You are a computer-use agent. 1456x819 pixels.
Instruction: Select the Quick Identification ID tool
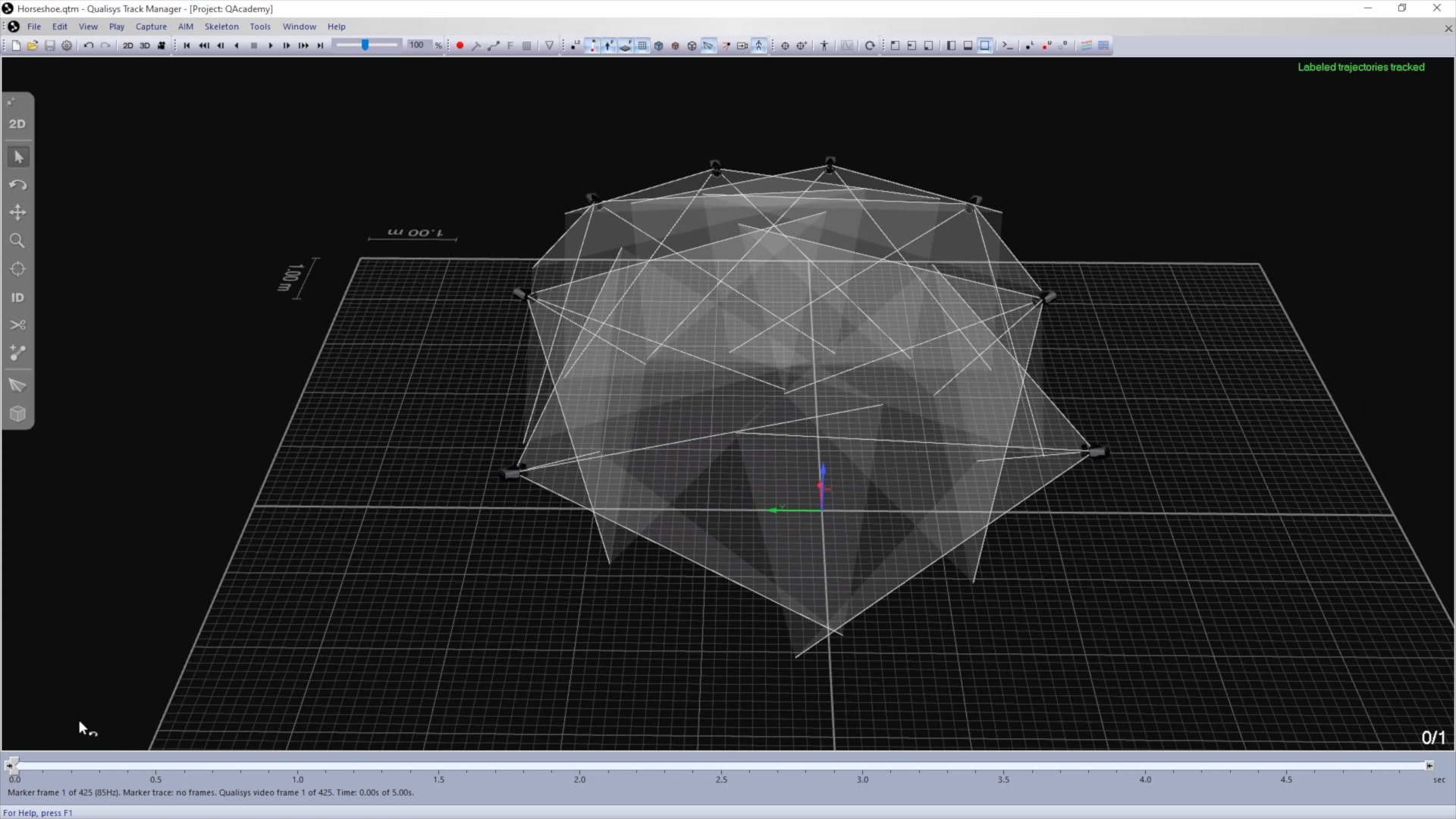point(17,297)
